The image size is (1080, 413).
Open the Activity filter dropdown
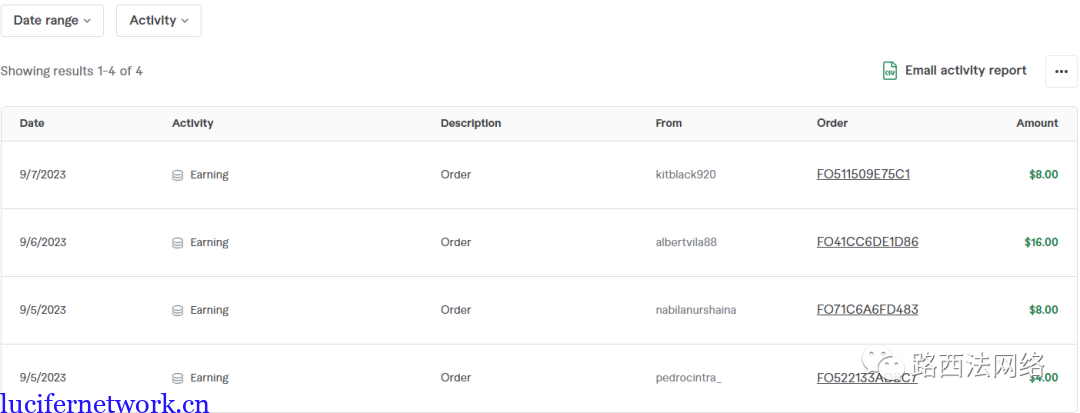(x=159, y=21)
